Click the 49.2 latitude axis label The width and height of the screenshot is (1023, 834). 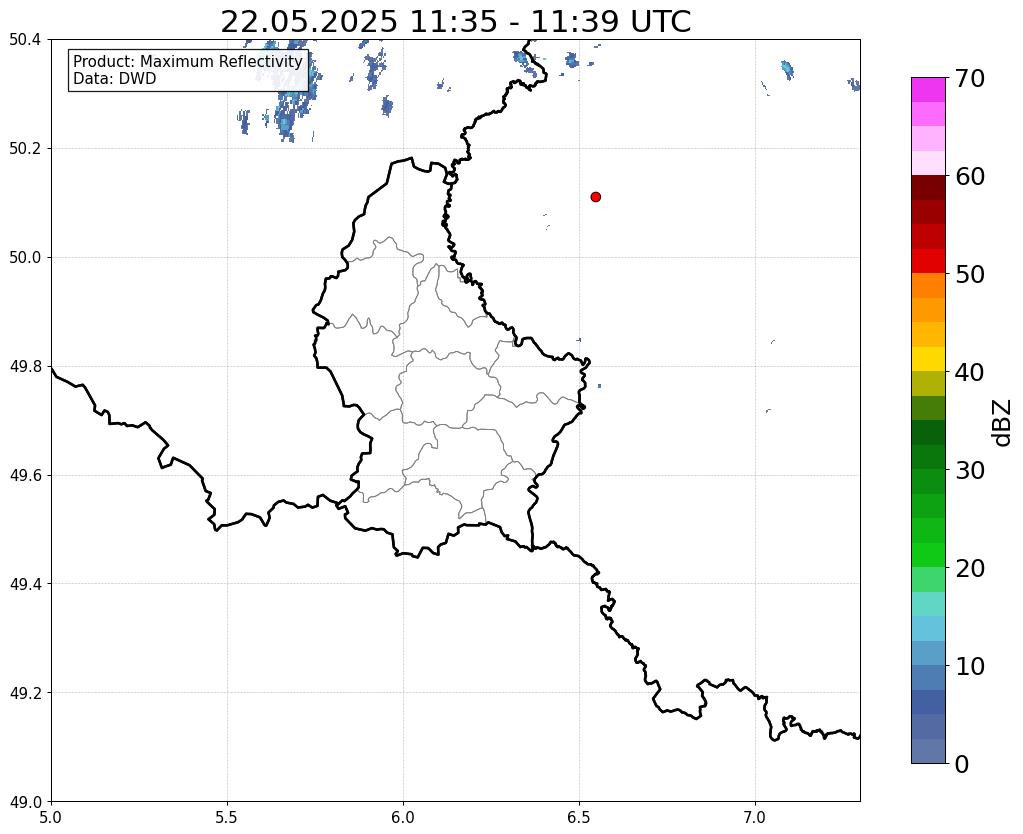25,693
